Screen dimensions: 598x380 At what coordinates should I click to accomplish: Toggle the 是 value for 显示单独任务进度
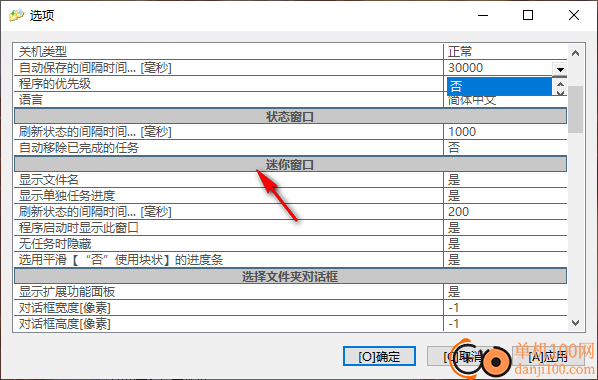(454, 196)
